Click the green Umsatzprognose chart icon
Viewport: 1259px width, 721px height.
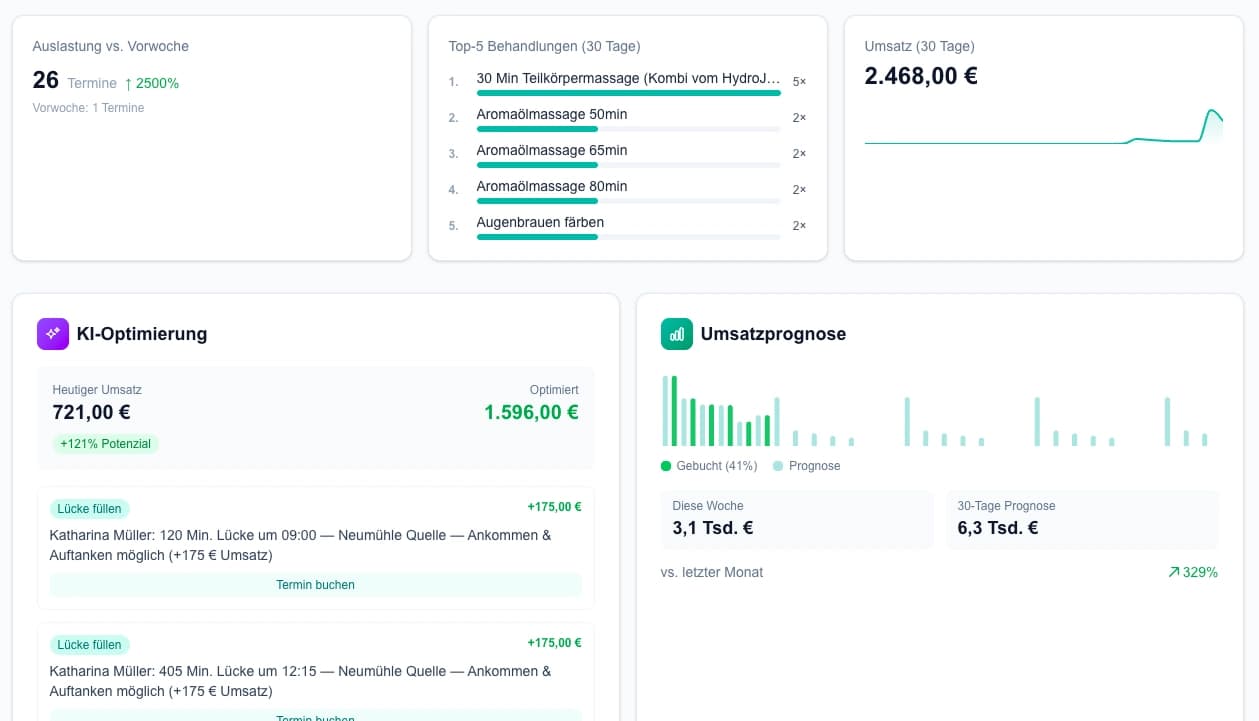click(676, 334)
